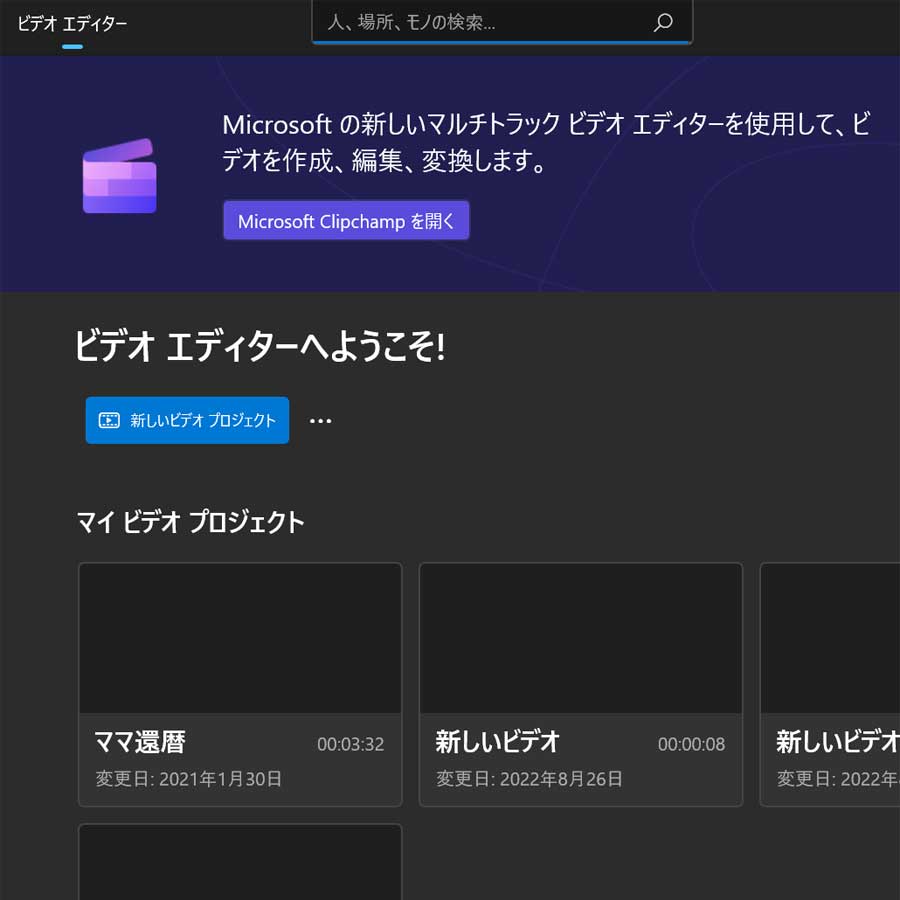The image size is (900, 900).
Task: Click the ママ還暦 project title
Action: pos(140,742)
